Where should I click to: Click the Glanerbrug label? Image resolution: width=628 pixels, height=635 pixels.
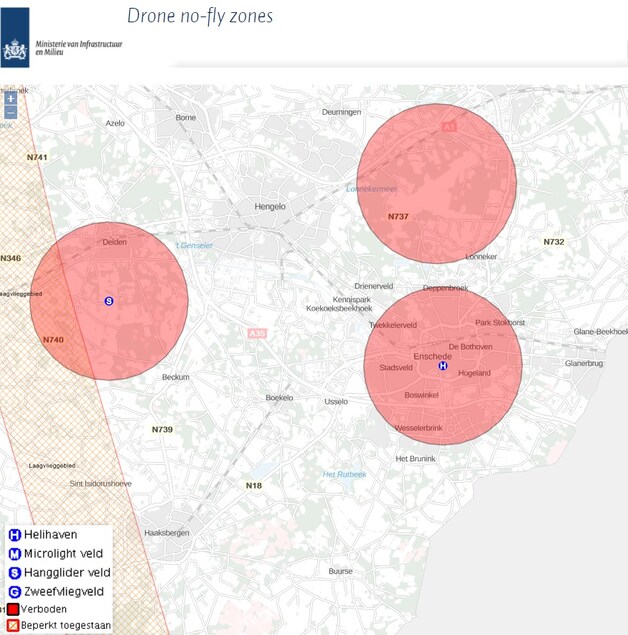584,364
